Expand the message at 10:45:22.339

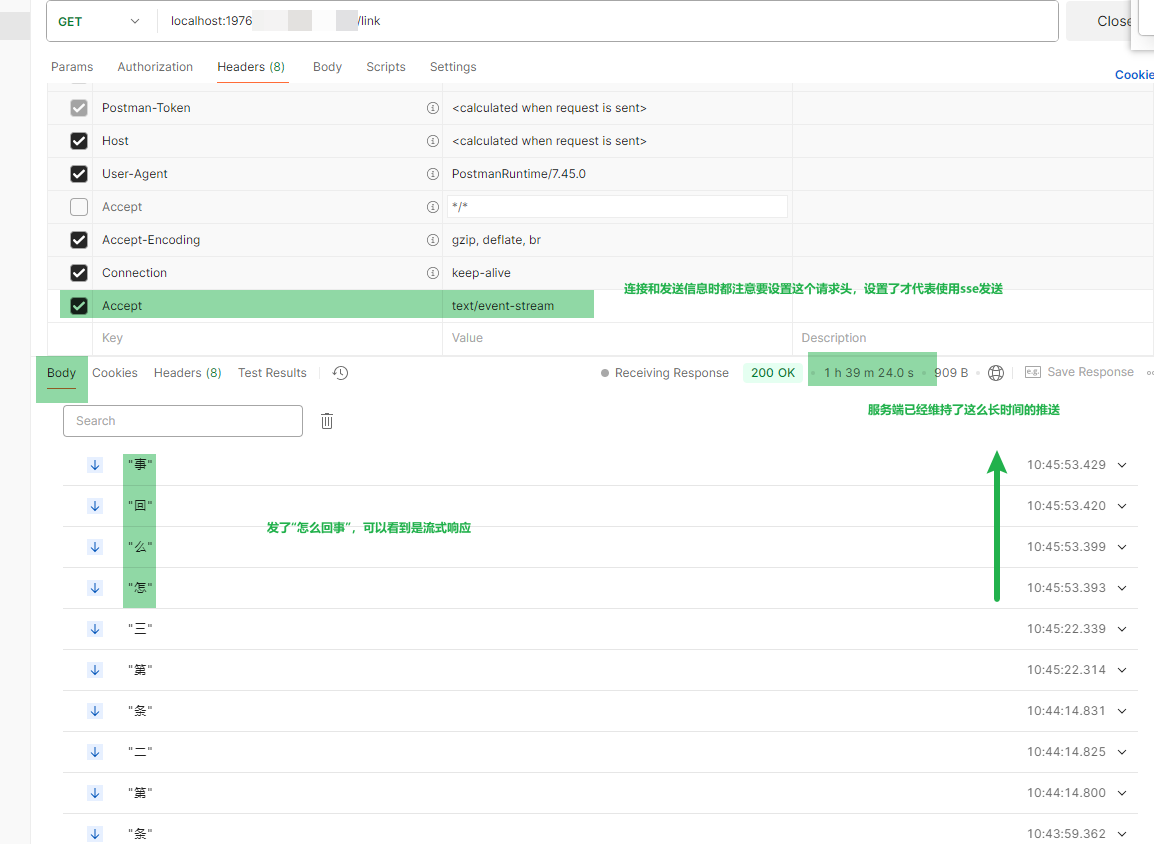coord(1122,629)
